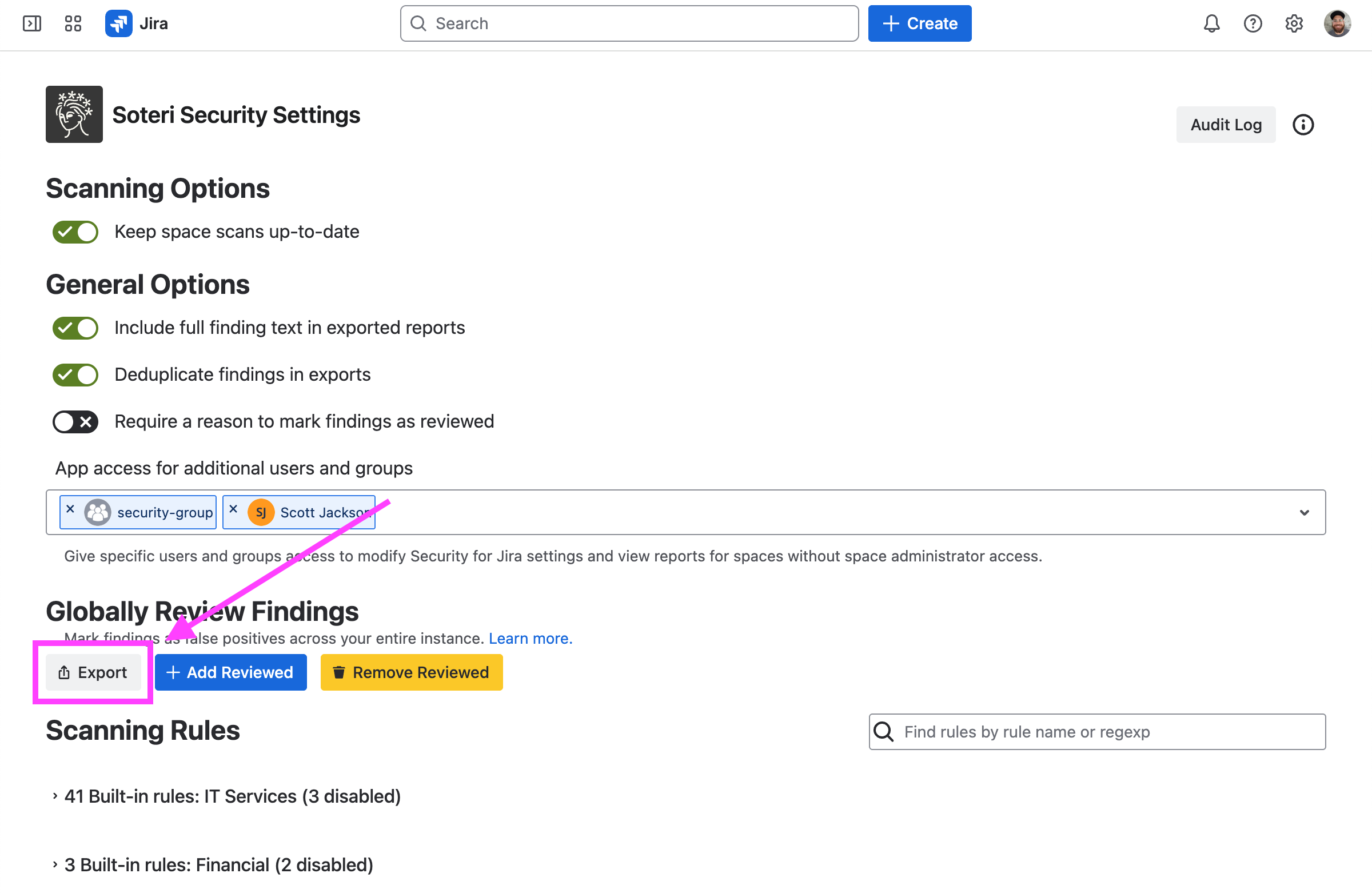This screenshot has height=893, width=1372.
Task: Disable Keep space scans up-to-date toggle
Action: click(x=75, y=232)
